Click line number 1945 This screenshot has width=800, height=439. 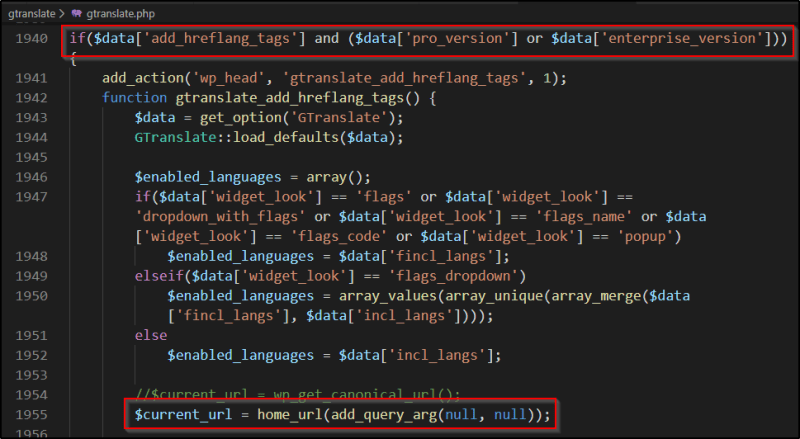(x=32, y=158)
